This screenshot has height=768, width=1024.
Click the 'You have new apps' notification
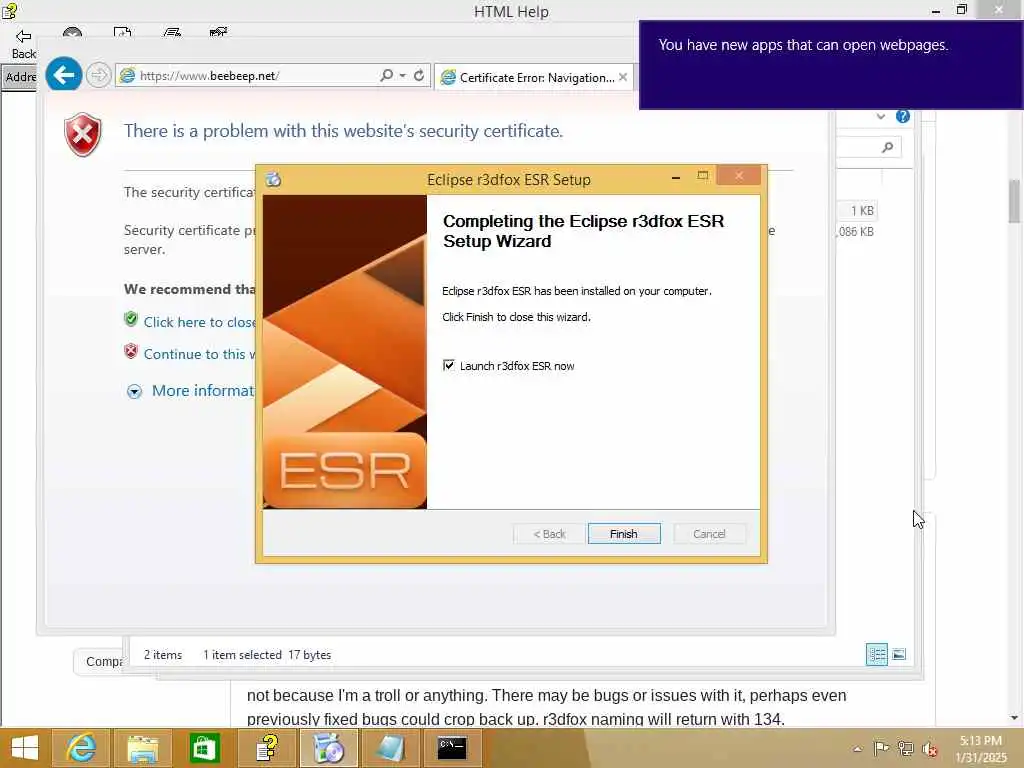click(x=831, y=65)
